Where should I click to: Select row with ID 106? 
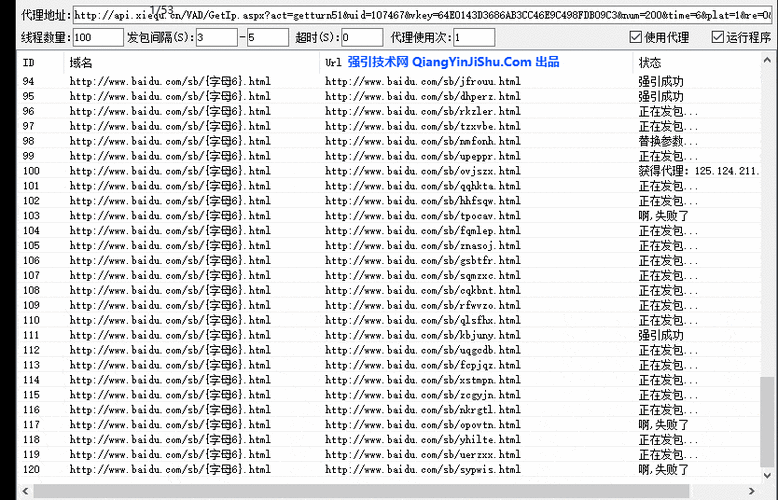[389, 260]
